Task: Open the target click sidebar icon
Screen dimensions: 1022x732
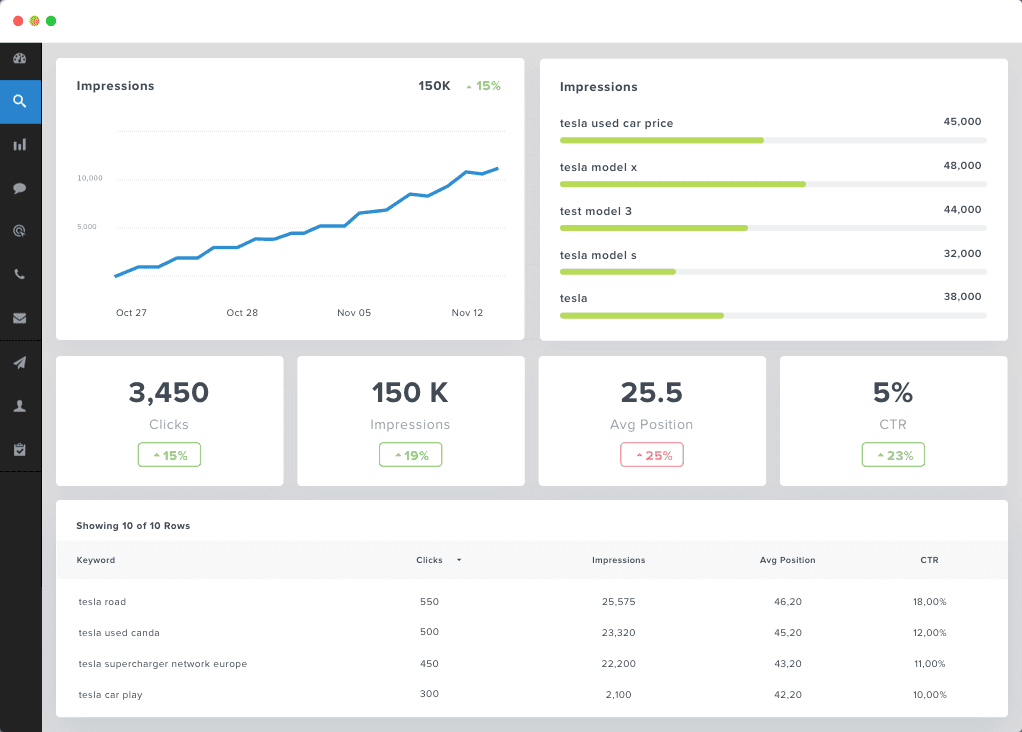Action: 20,231
